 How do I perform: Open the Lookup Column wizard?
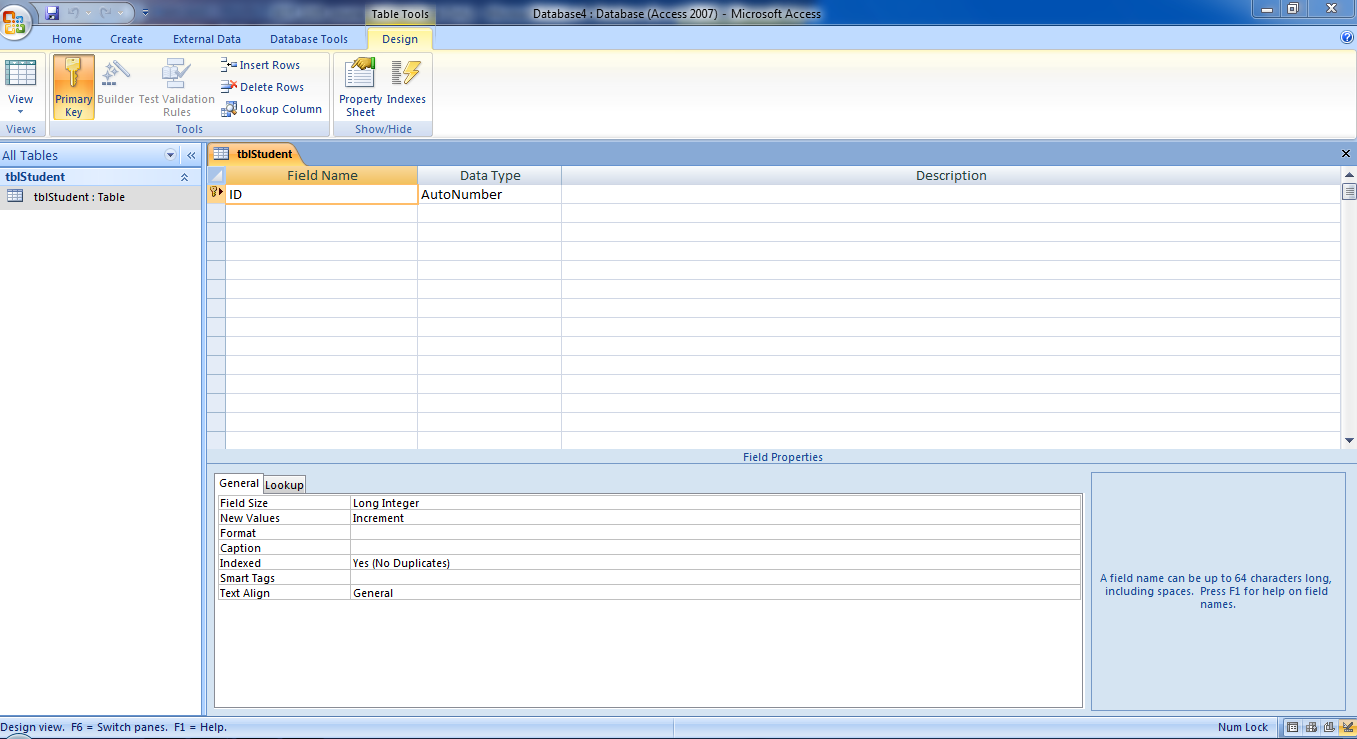[x=271, y=109]
